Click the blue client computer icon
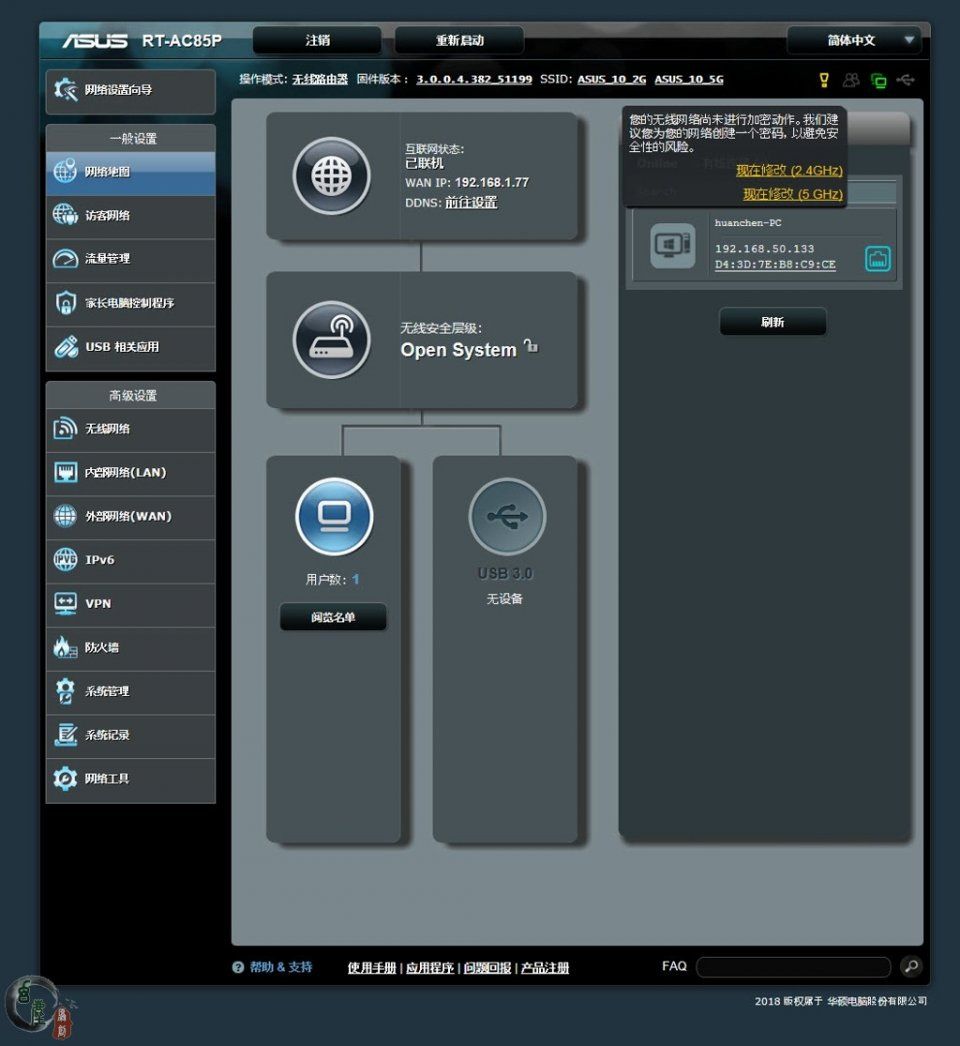Viewport: 960px width, 1046px height. point(334,516)
